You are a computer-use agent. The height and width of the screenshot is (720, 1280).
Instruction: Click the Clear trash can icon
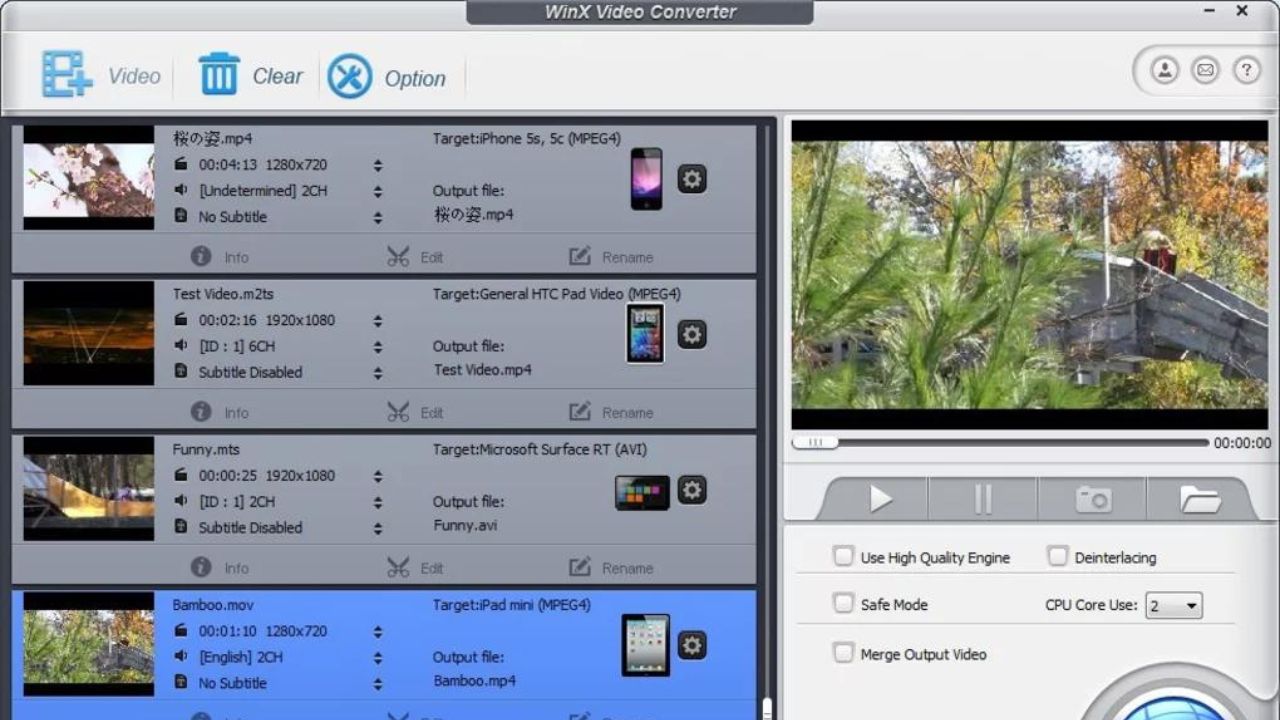click(219, 75)
